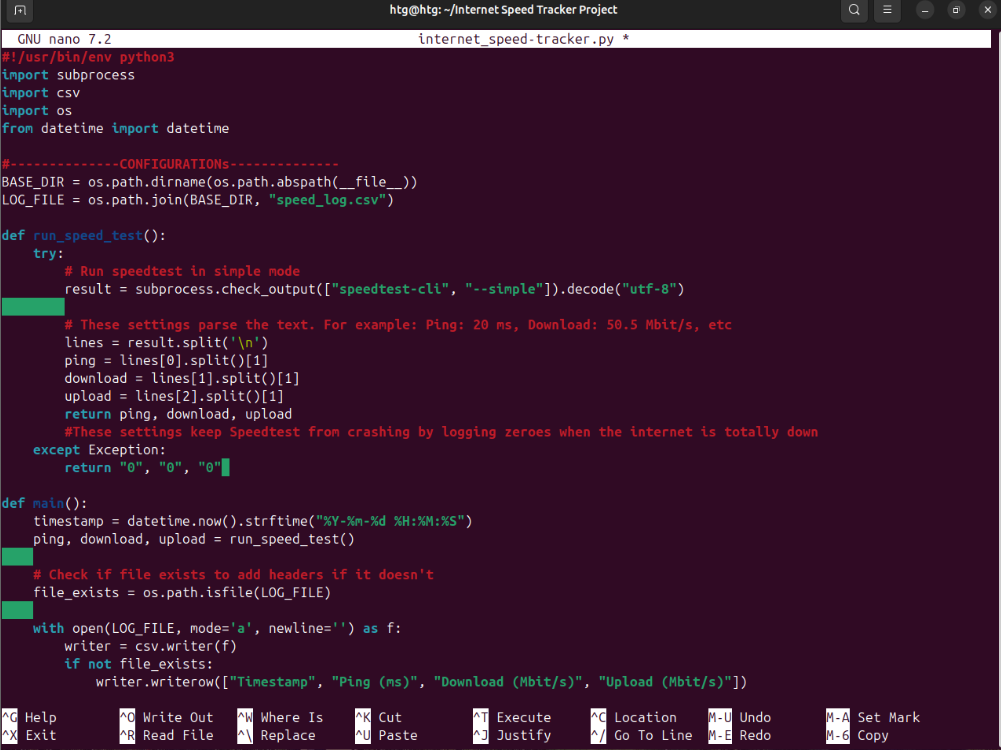
Task: Click the M-U Undo shortcut
Action: (x=740, y=717)
